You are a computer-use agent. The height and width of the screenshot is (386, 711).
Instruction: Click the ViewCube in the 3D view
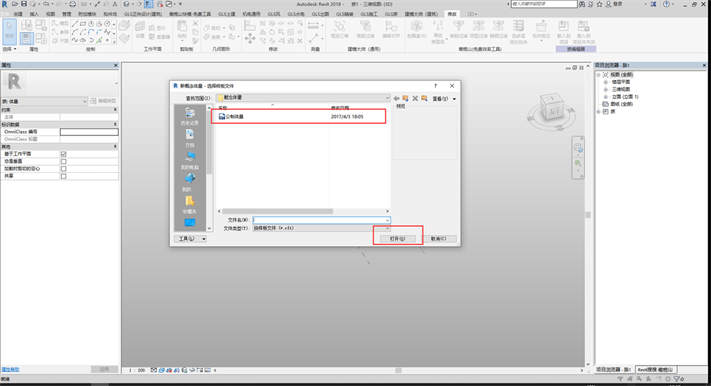[551, 108]
